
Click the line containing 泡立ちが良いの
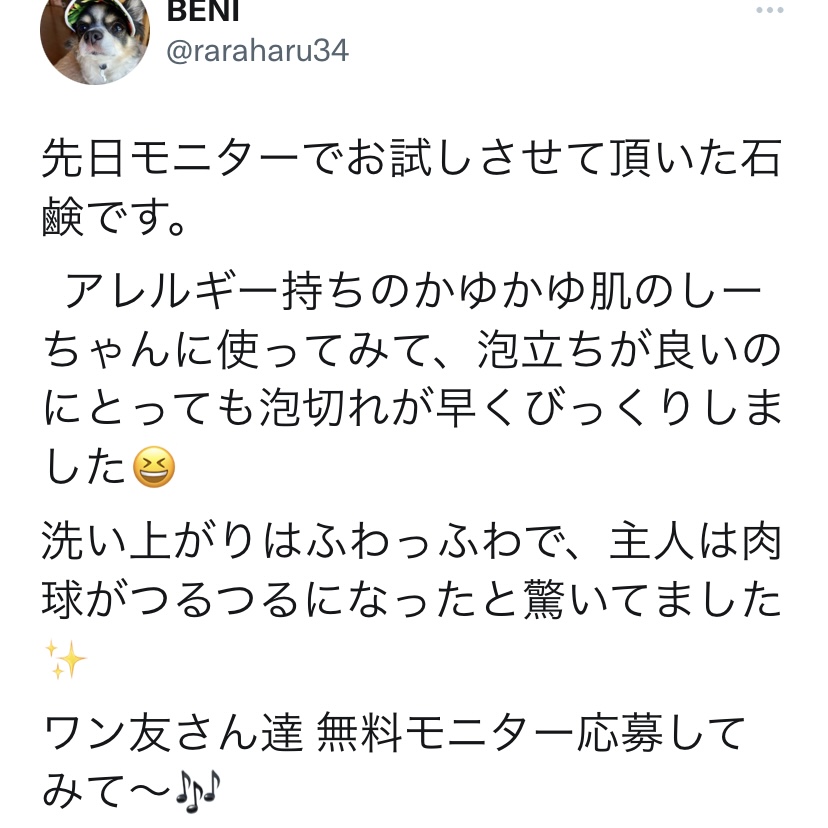(412, 350)
